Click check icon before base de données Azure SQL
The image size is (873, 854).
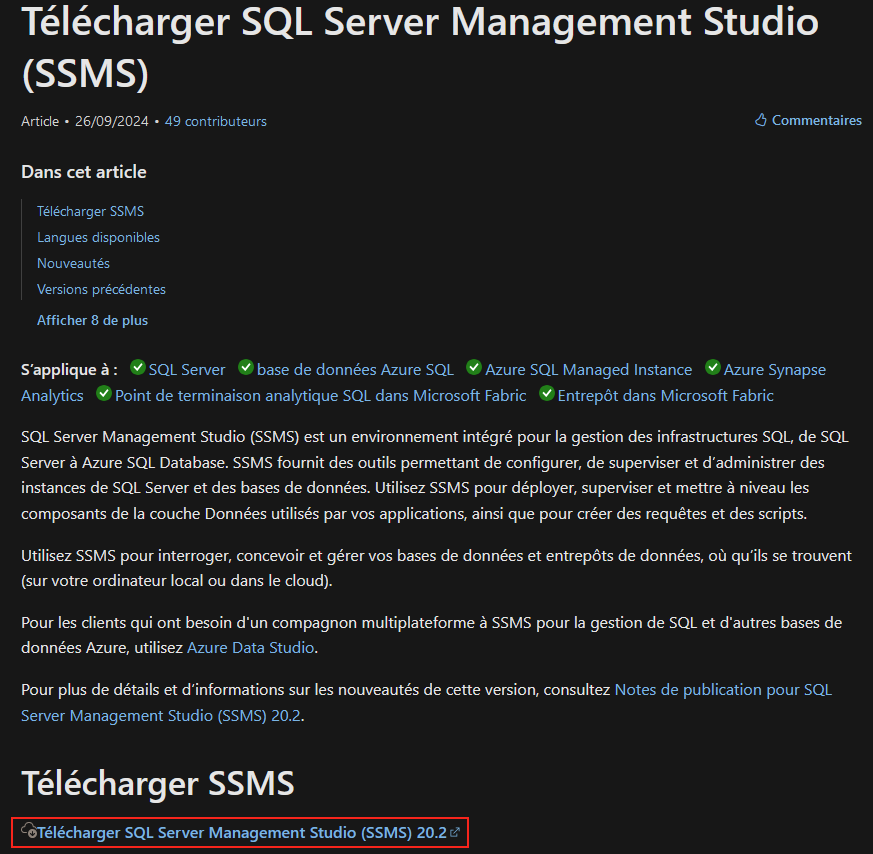coord(246,367)
